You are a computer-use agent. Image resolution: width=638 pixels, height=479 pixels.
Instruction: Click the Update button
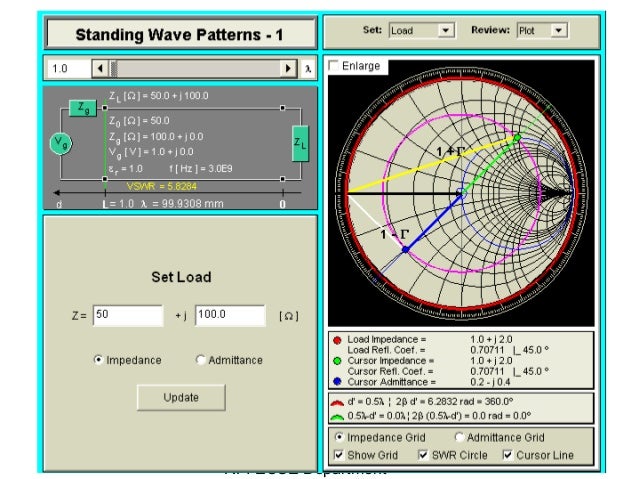181,397
